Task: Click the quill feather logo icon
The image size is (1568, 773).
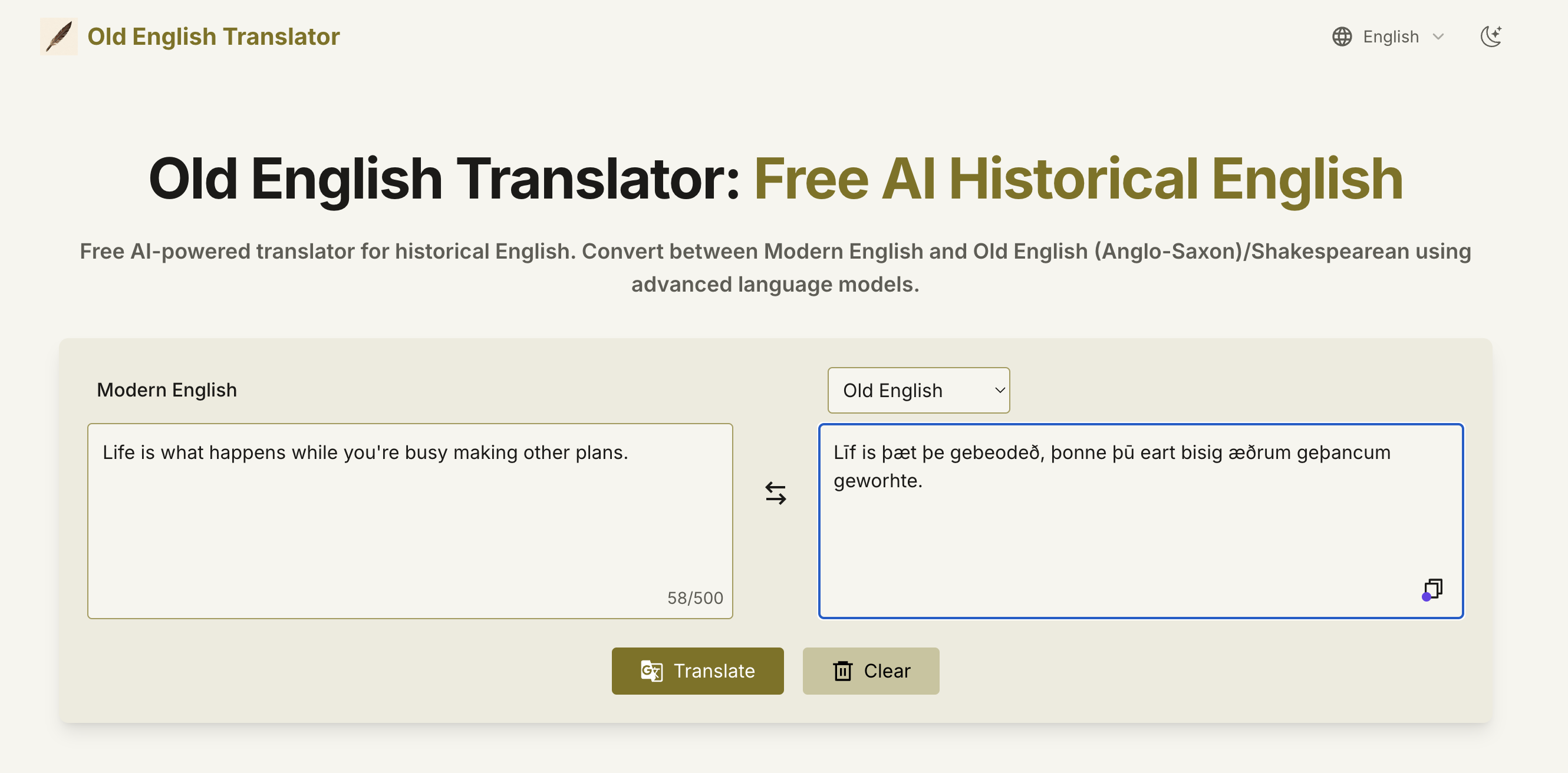Action: (58, 37)
